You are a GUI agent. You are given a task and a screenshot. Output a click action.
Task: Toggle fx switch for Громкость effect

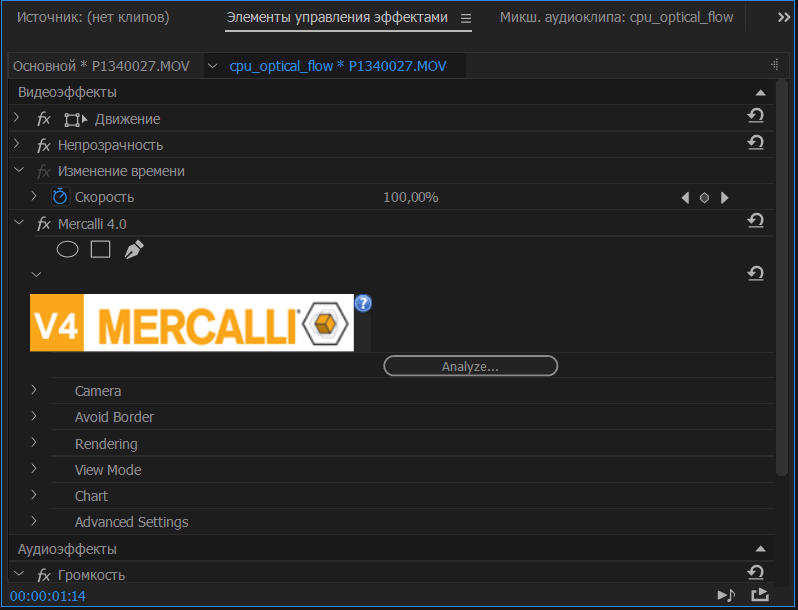pyautogui.click(x=44, y=575)
